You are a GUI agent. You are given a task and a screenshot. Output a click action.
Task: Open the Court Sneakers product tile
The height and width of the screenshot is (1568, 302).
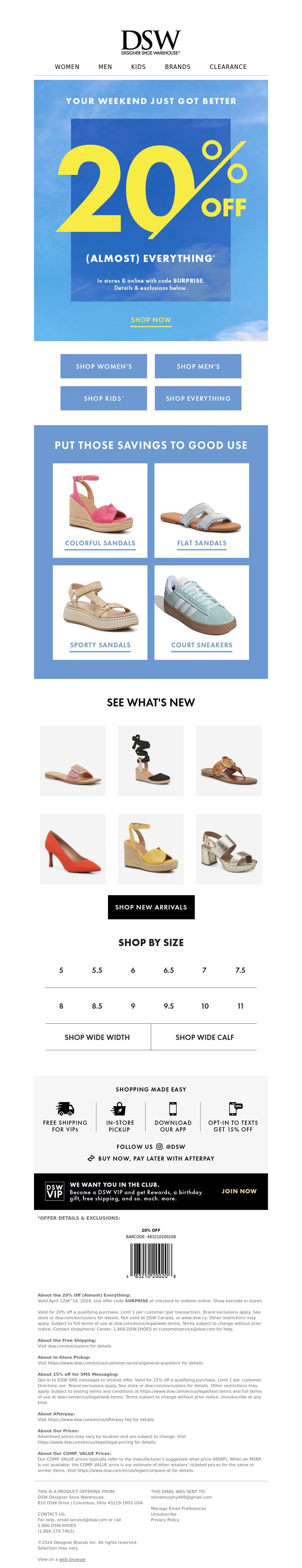click(x=202, y=612)
